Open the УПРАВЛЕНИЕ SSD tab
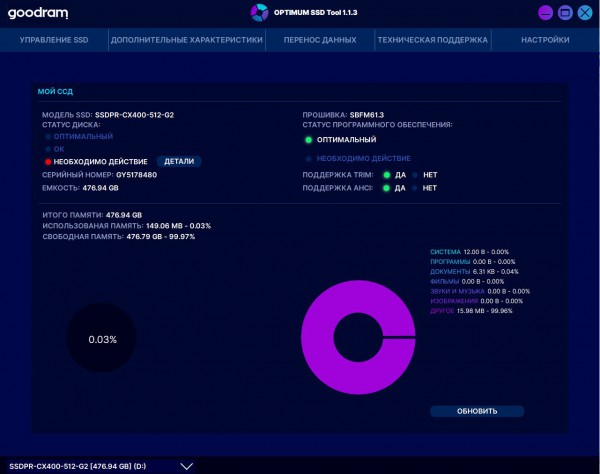The height and width of the screenshot is (474, 600). [54, 40]
